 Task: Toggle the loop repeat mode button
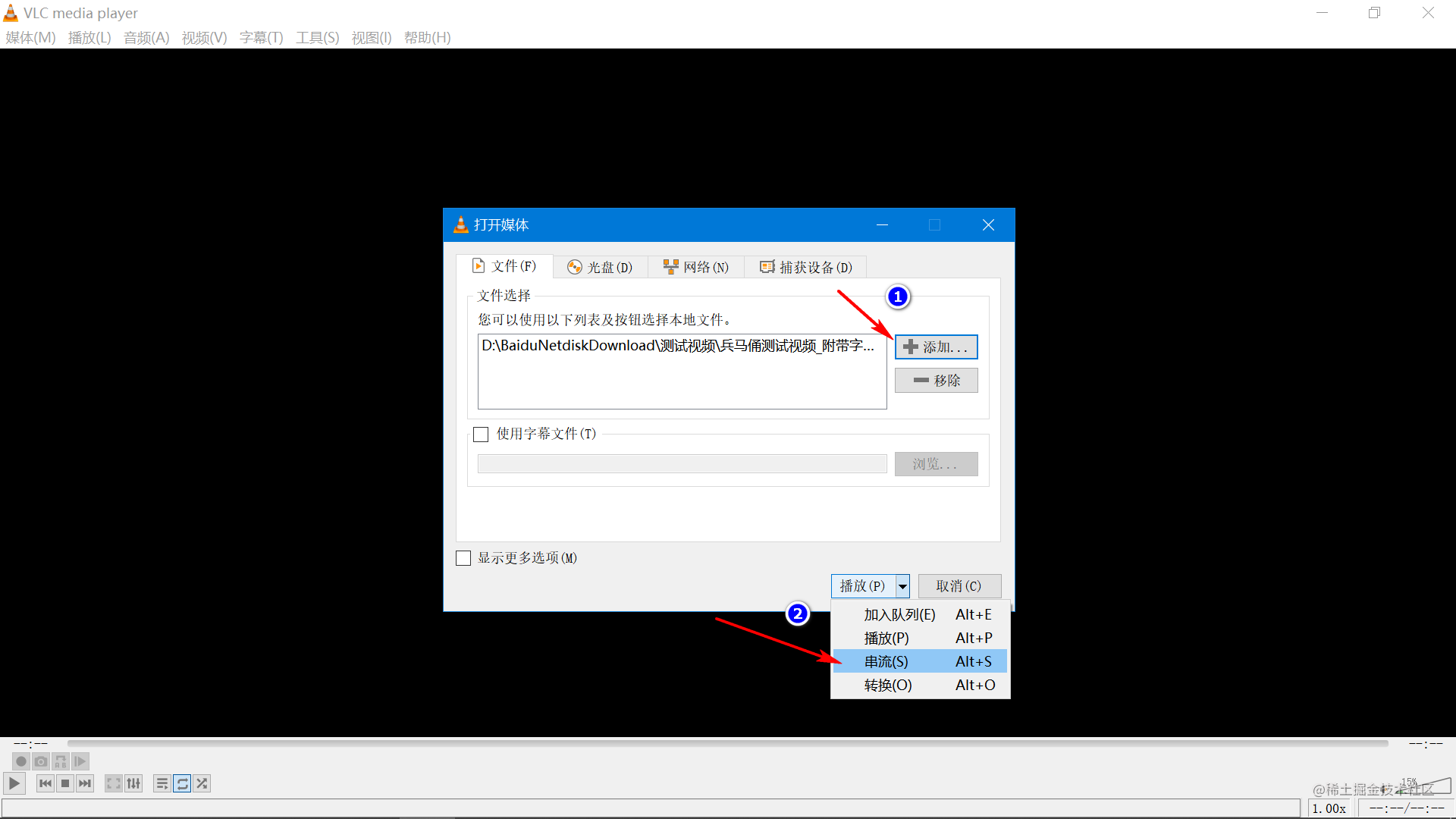(x=182, y=783)
